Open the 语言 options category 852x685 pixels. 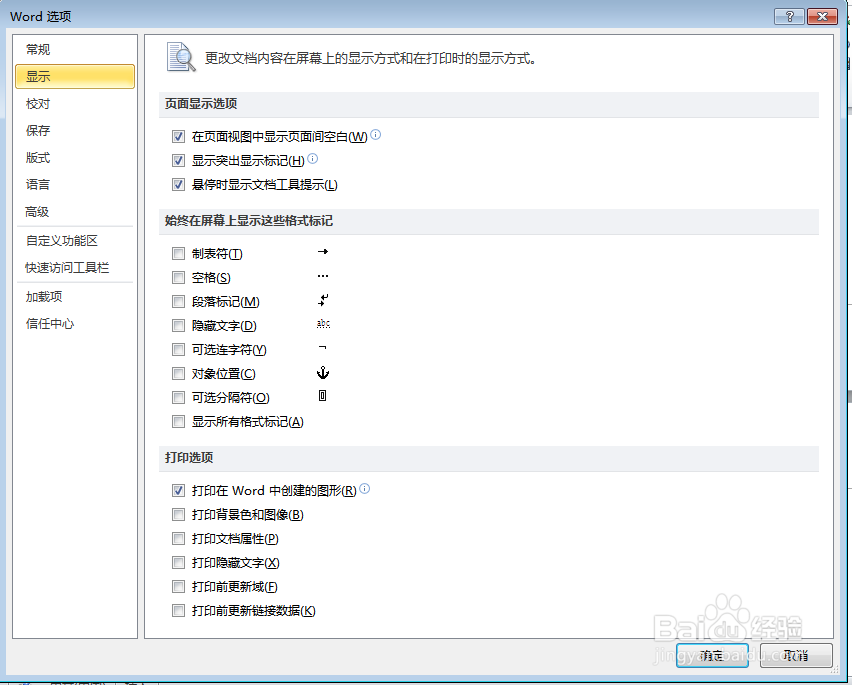point(75,185)
